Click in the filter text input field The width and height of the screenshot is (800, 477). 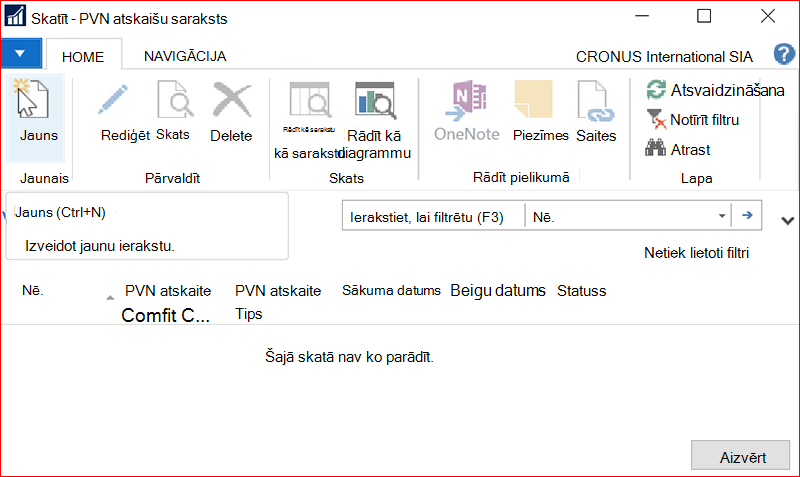pos(434,217)
